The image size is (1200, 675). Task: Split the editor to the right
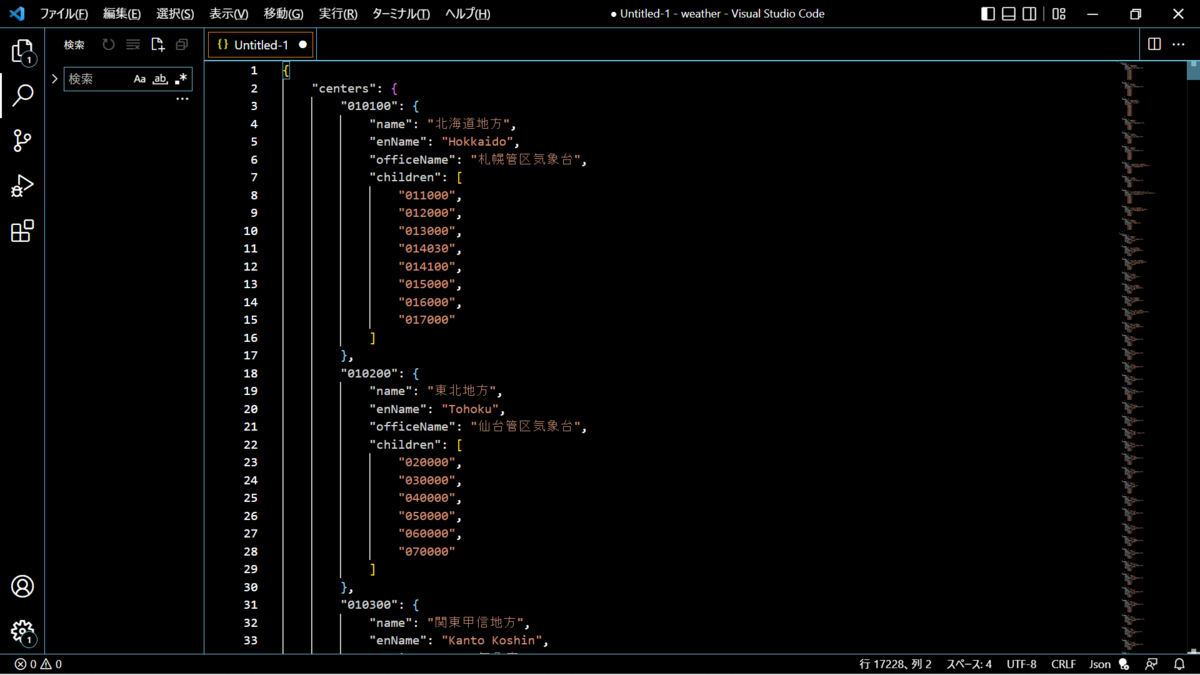1154,44
